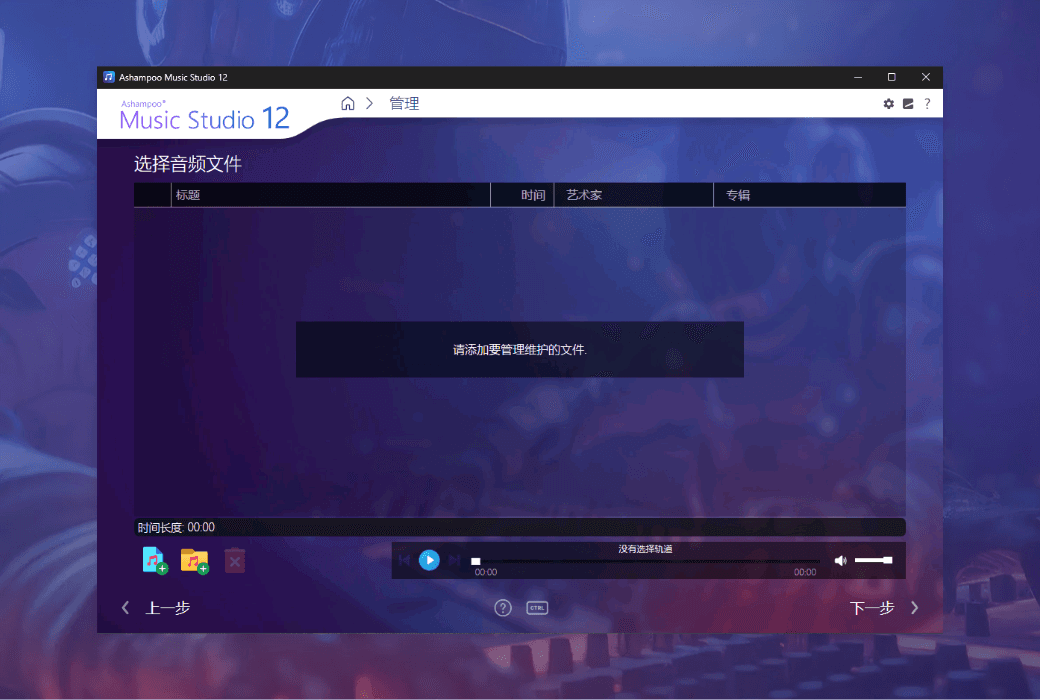Close the Ashampoo Music Studio window
1040x700 pixels.
926,78
